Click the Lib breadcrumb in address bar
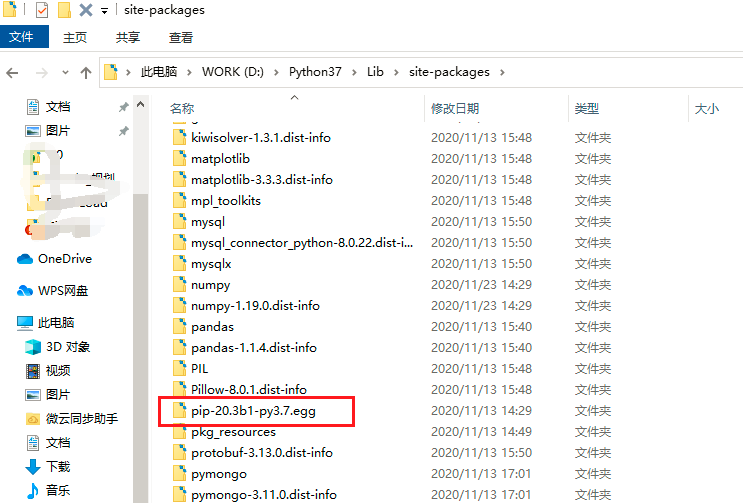The height and width of the screenshot is (503, 743). pos(375,72)
